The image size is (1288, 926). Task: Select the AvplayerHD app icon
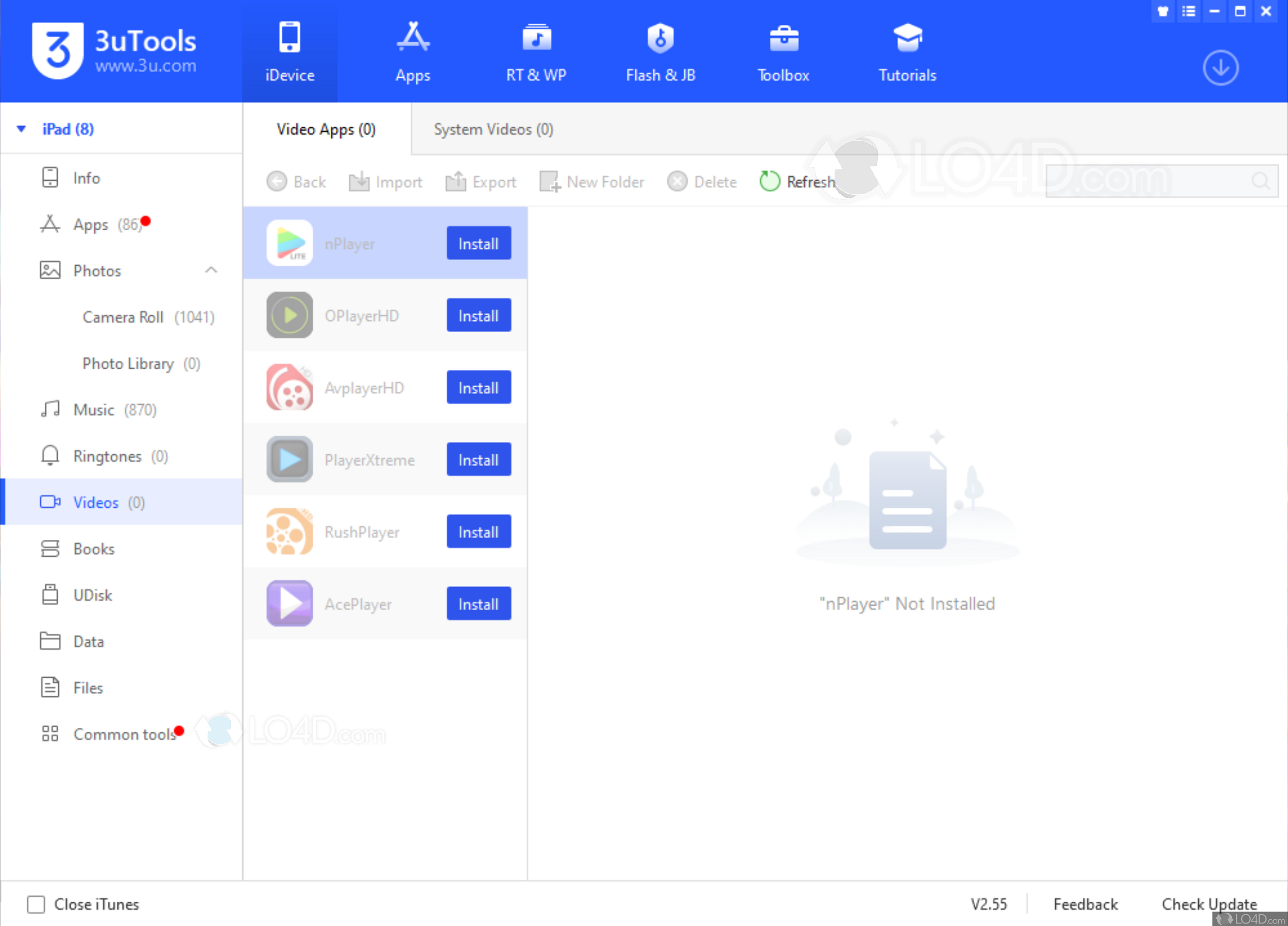point(290,387)
